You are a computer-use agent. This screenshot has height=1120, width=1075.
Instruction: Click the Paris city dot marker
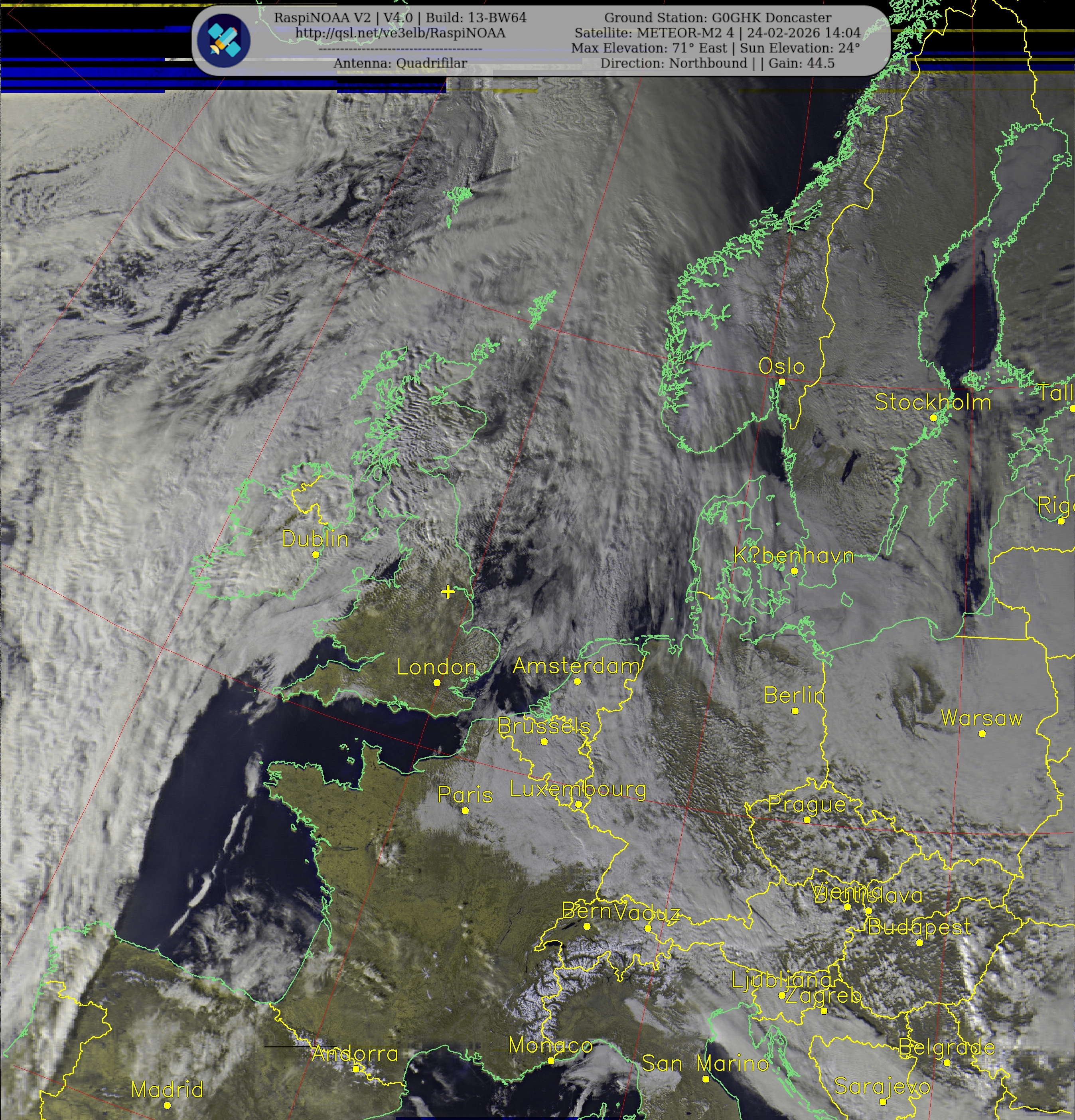pos(465,810)
